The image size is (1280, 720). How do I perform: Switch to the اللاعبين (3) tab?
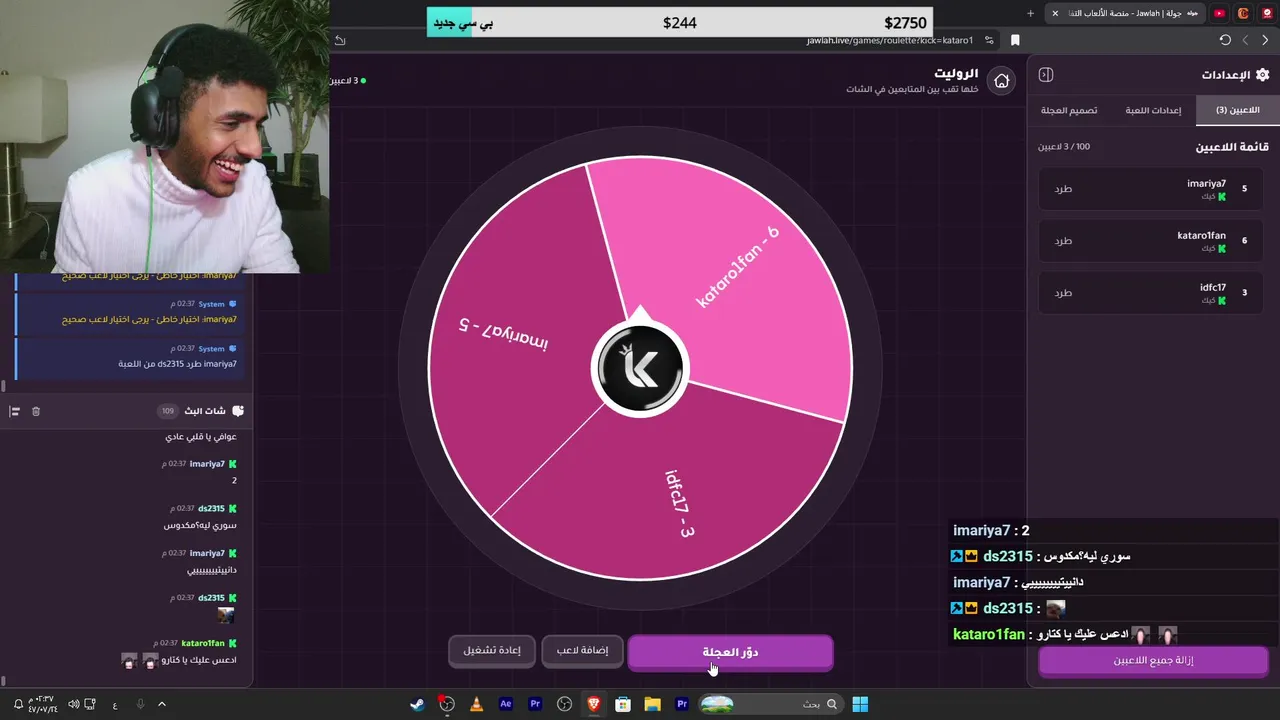(1237, 110)
